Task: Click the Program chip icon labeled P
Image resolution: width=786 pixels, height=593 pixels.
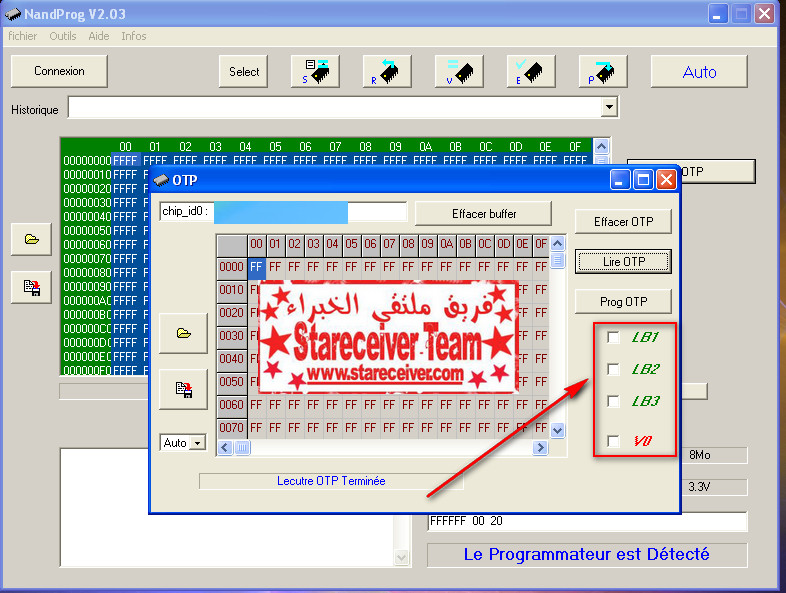Action: 603,71
